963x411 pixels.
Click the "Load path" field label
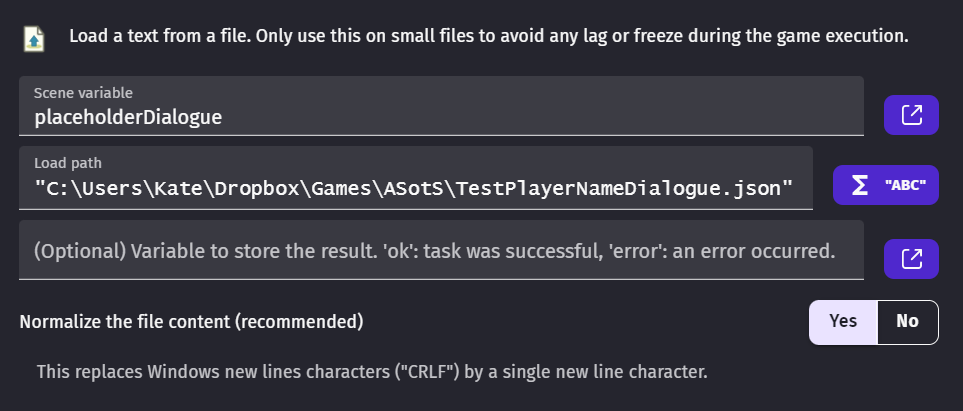(x=68, y=163)
